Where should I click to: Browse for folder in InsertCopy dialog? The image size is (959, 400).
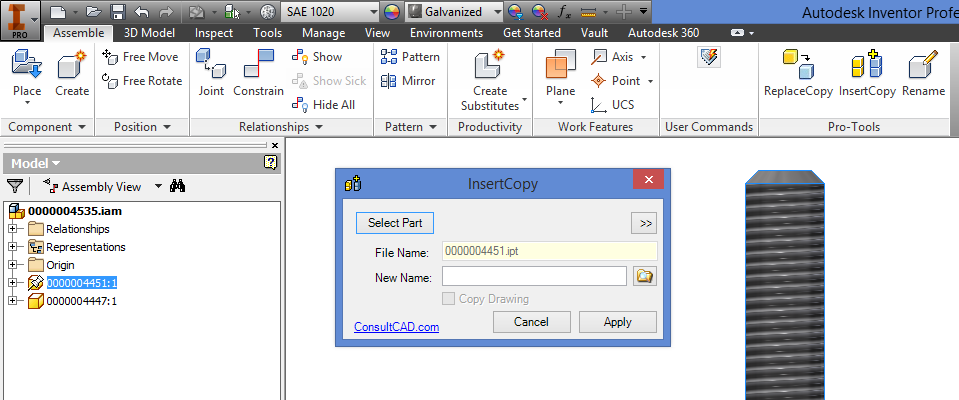[645, 276]
